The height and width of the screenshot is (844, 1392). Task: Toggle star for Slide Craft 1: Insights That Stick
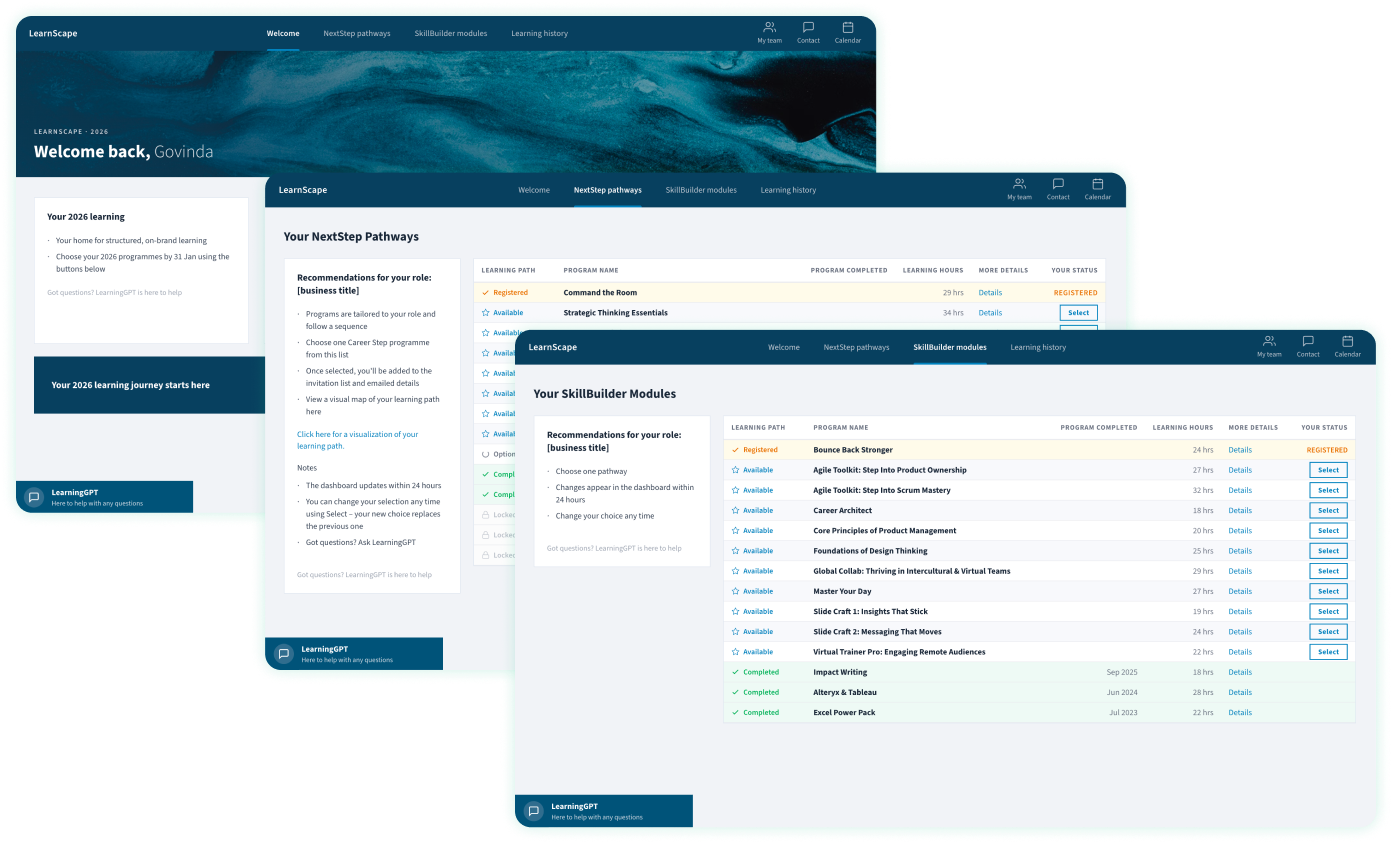click(737, 611)
